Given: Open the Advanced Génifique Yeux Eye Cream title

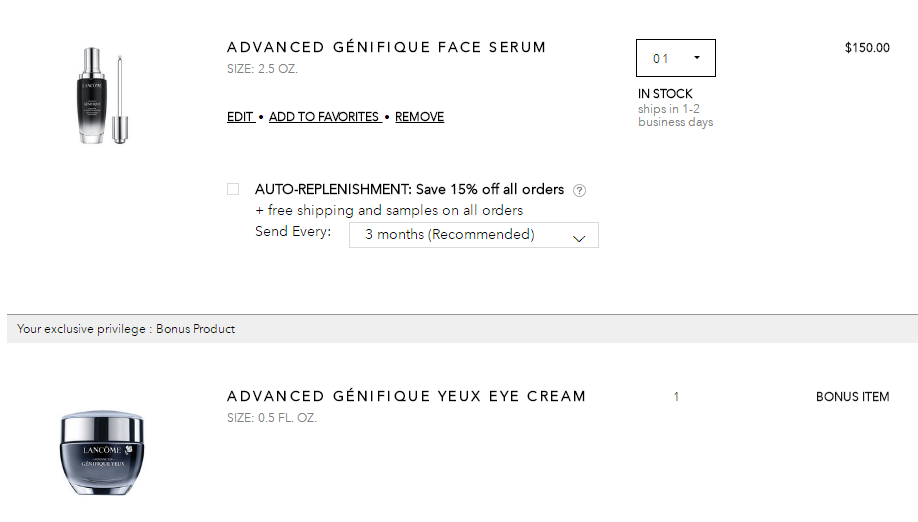Looking at the screenshot, I should (406, 396).
